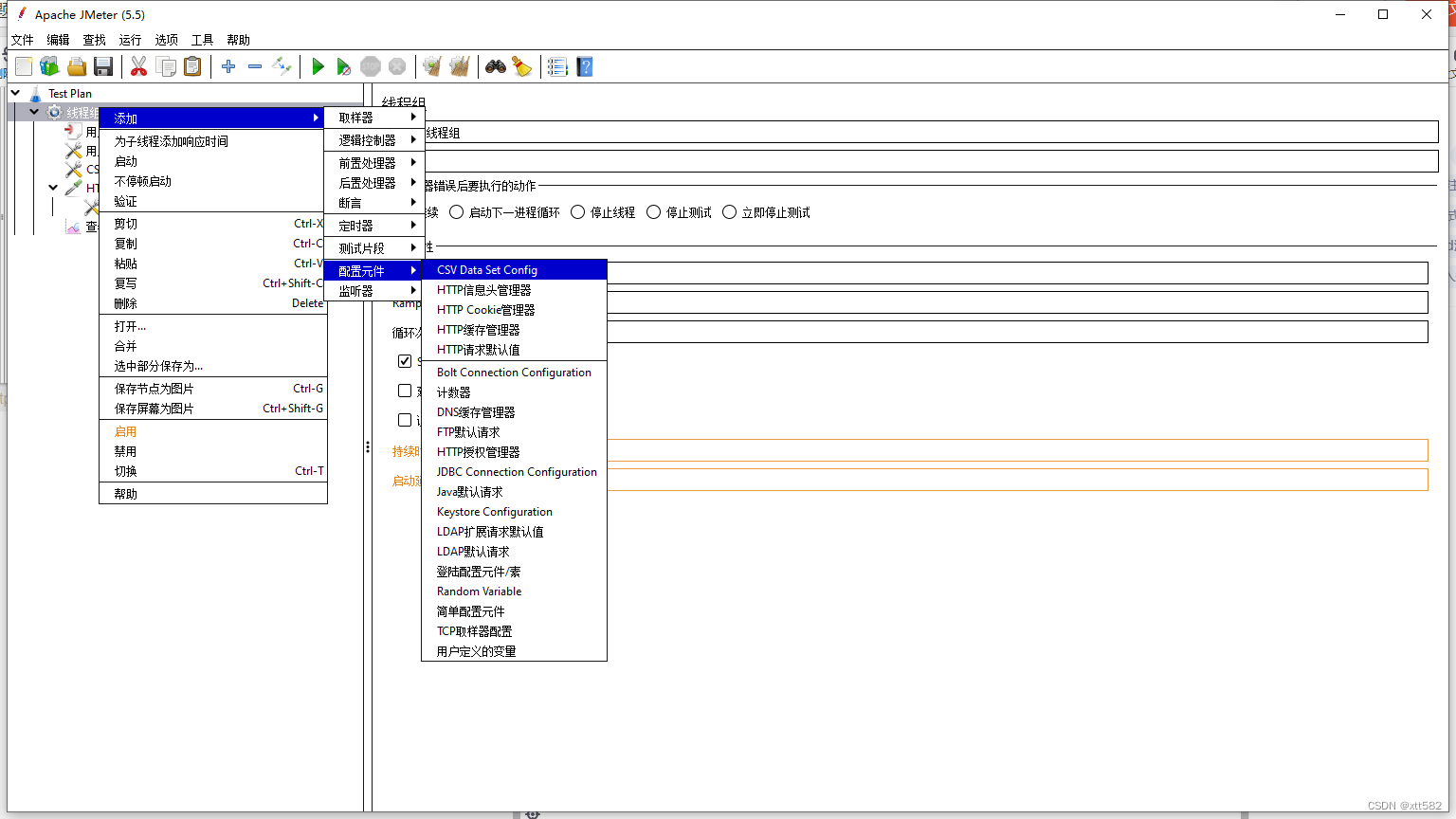Click the Copy toolbar icon
The image size is (1456, 819).
166,66
